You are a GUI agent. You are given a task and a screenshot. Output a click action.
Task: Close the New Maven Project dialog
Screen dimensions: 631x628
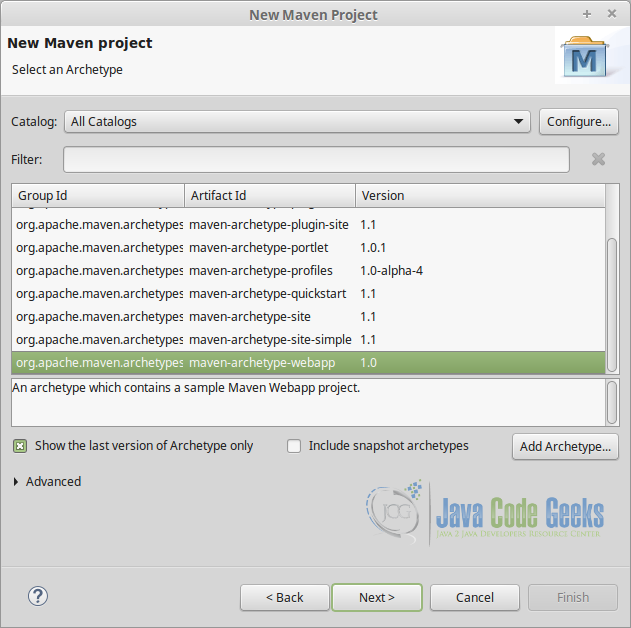tap(612, 14)
